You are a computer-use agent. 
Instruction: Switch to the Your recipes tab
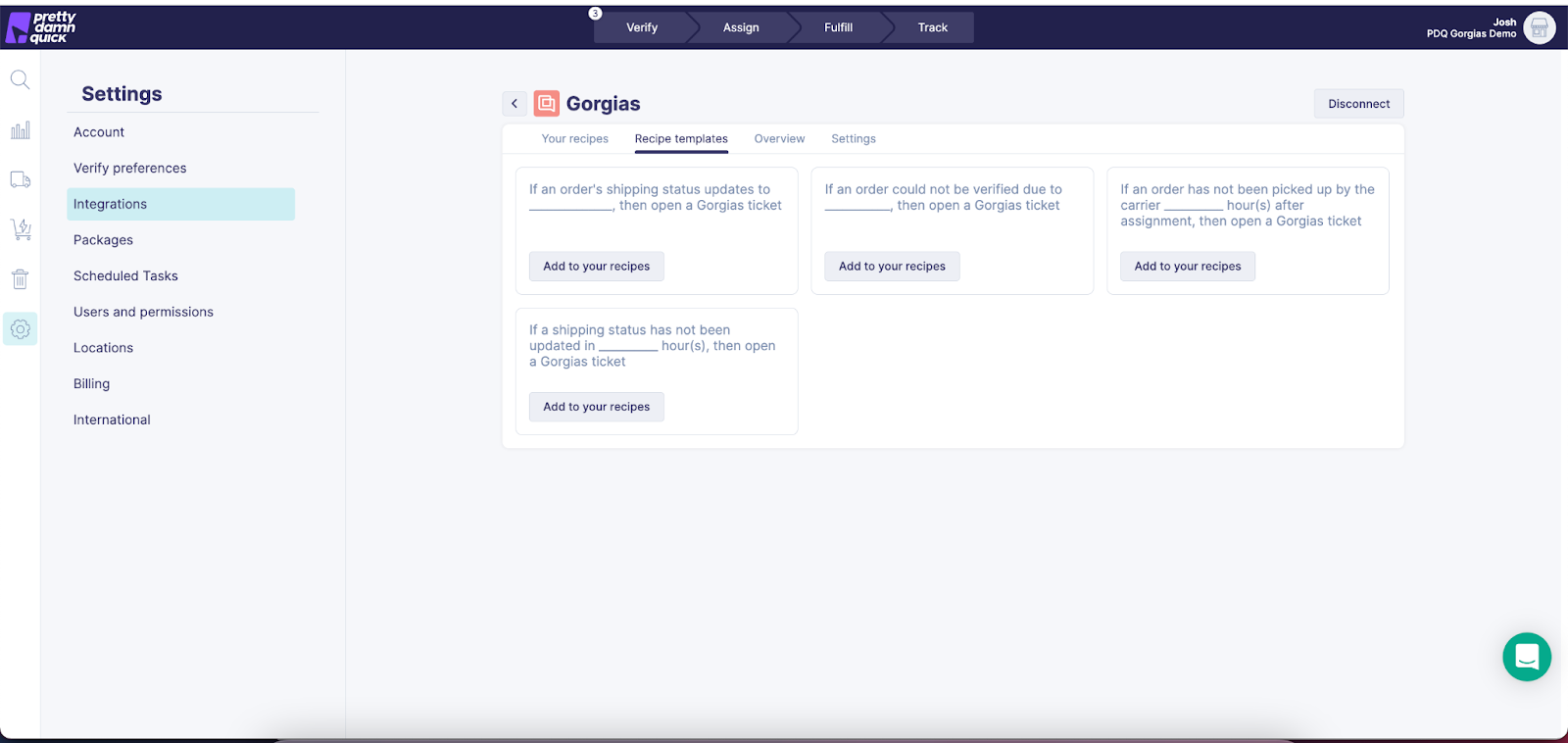575,139
